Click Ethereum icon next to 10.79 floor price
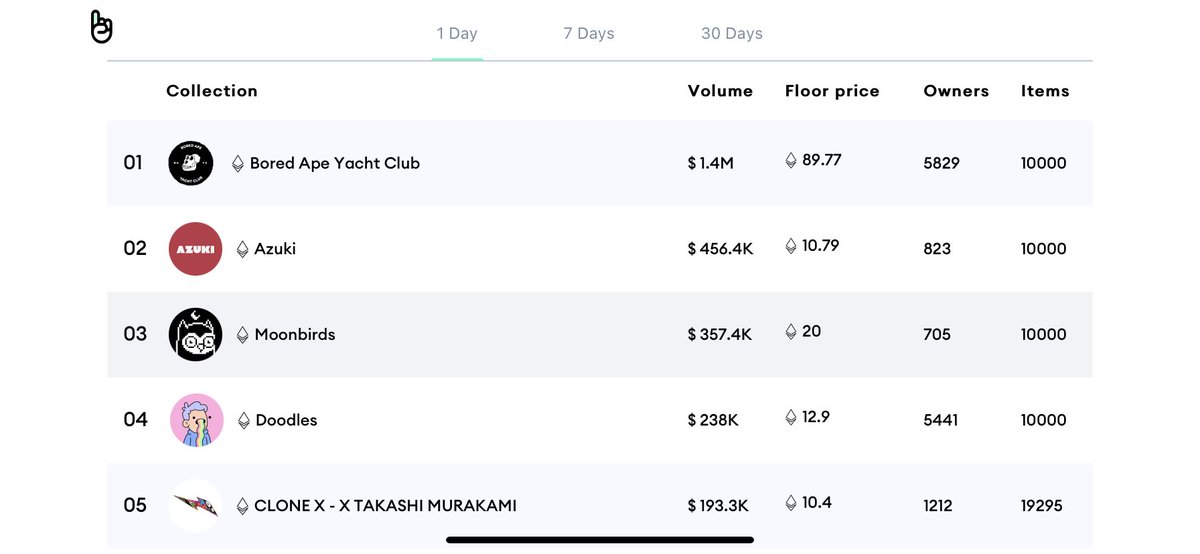This screenshot has height=554, width=1200. coord(791,246)
